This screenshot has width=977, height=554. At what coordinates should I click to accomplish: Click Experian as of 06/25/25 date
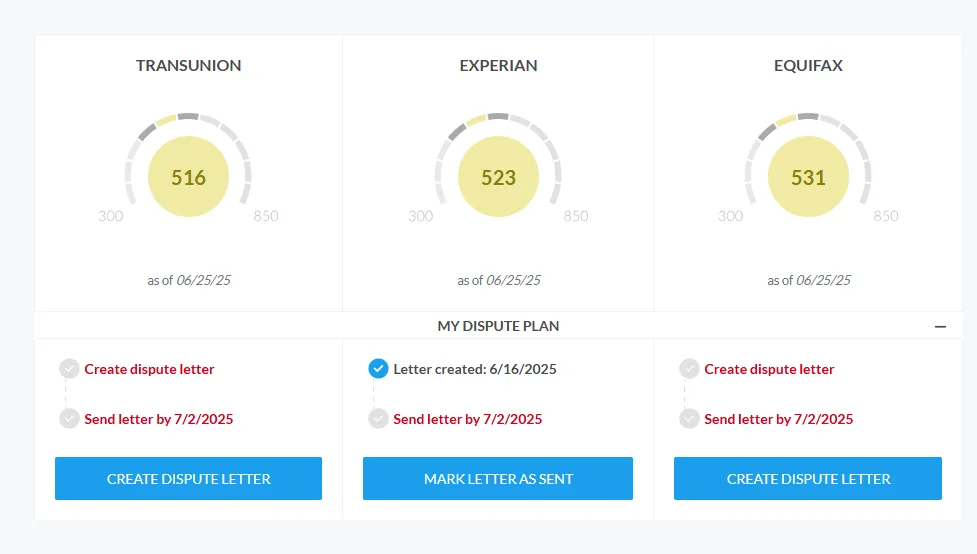tap(498, 280)
